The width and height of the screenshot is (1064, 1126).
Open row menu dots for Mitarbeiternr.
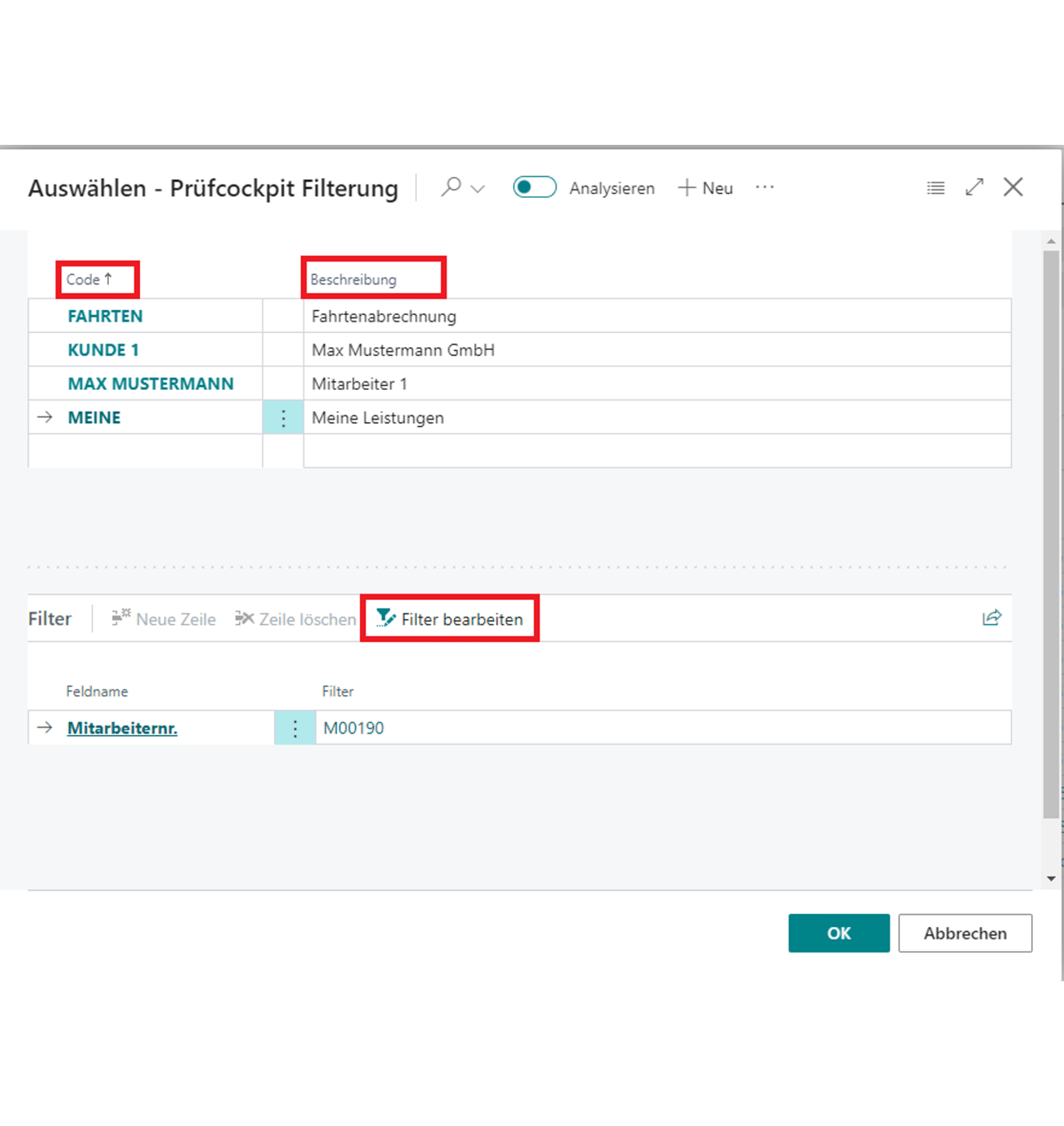(x=295, y=728)
